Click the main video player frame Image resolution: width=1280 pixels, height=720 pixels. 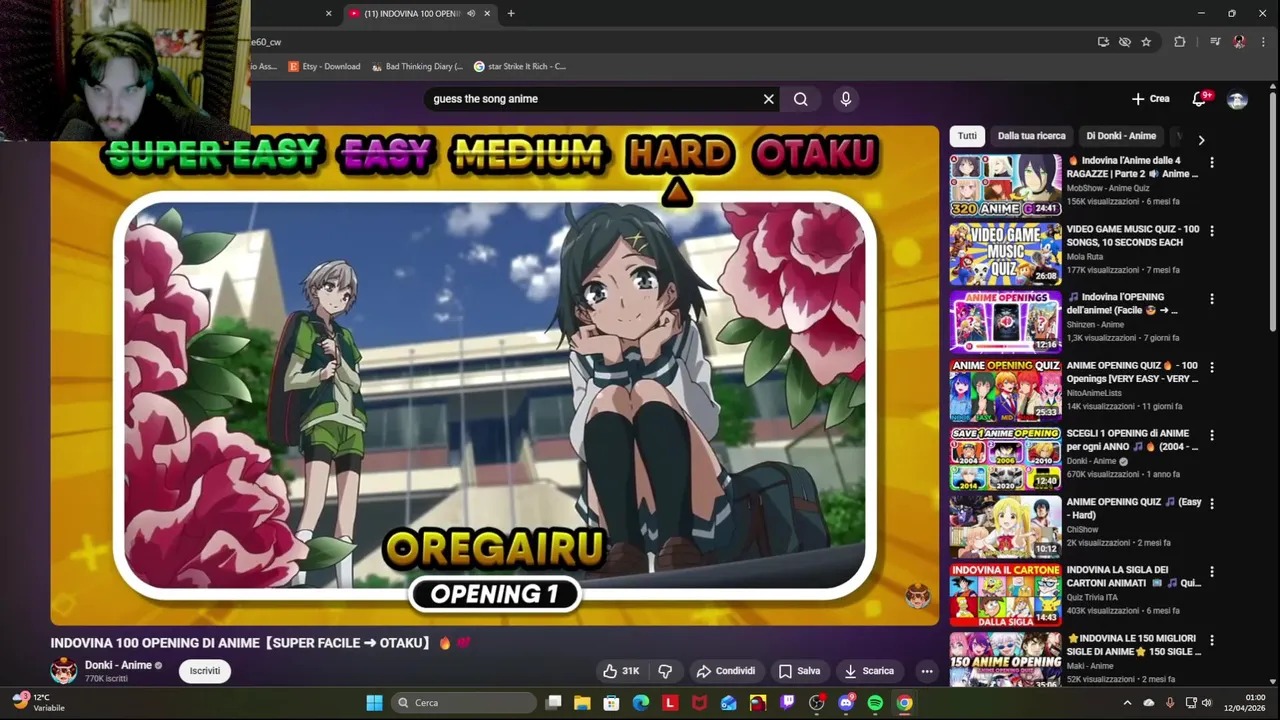495,375
